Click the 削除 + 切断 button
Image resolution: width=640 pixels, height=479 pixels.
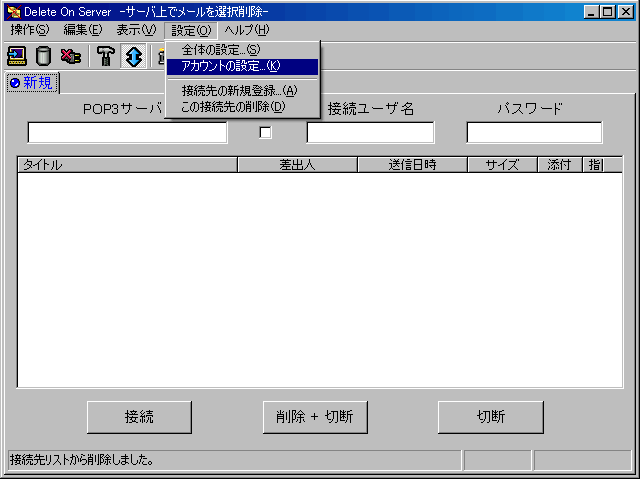click(315, 417)
